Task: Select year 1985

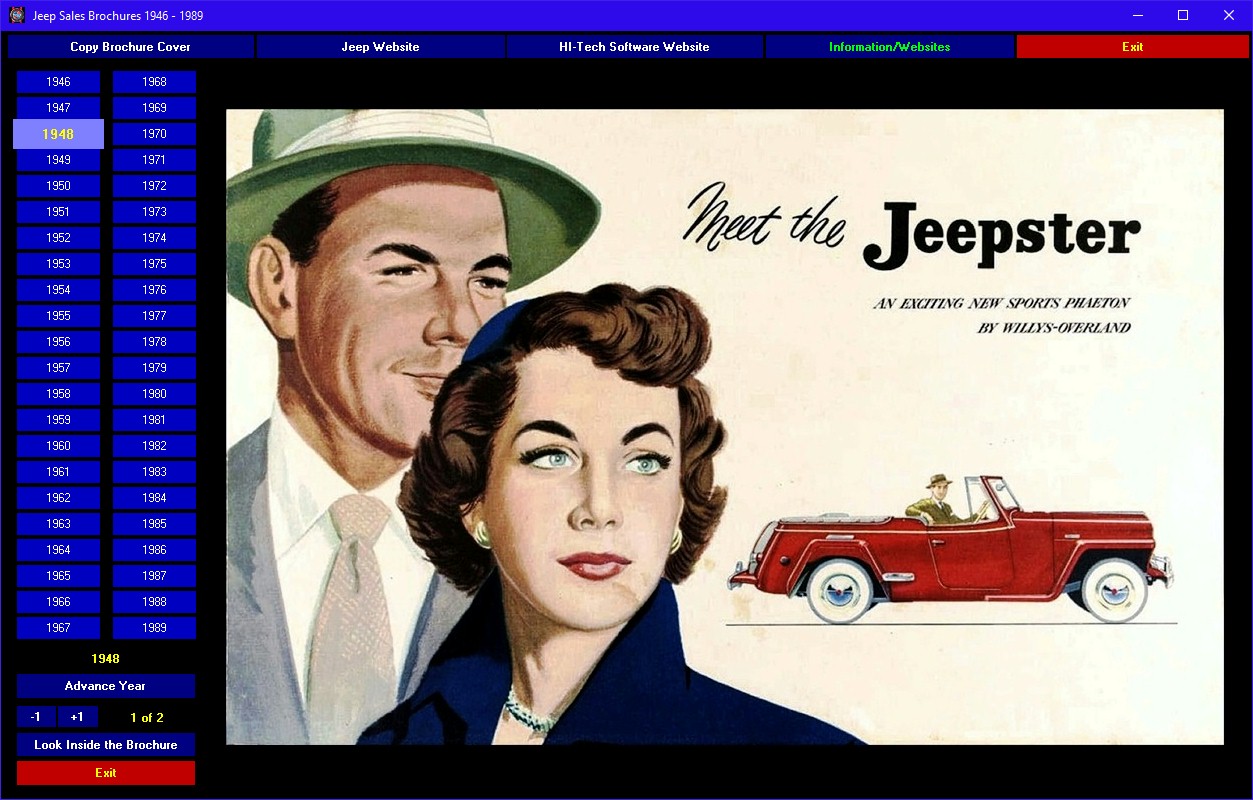Action: 154,524
